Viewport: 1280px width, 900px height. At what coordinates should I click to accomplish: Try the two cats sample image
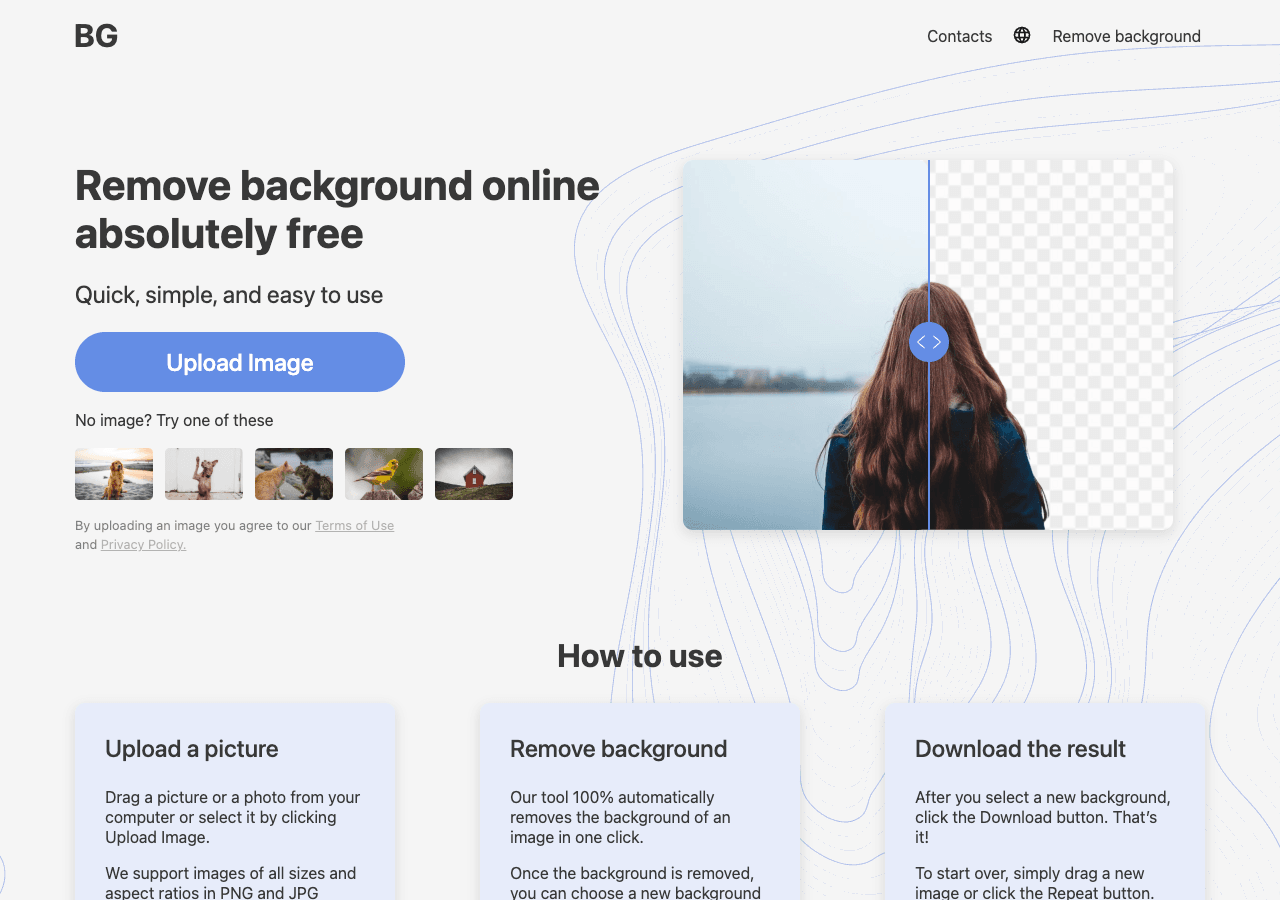point(294,474)
